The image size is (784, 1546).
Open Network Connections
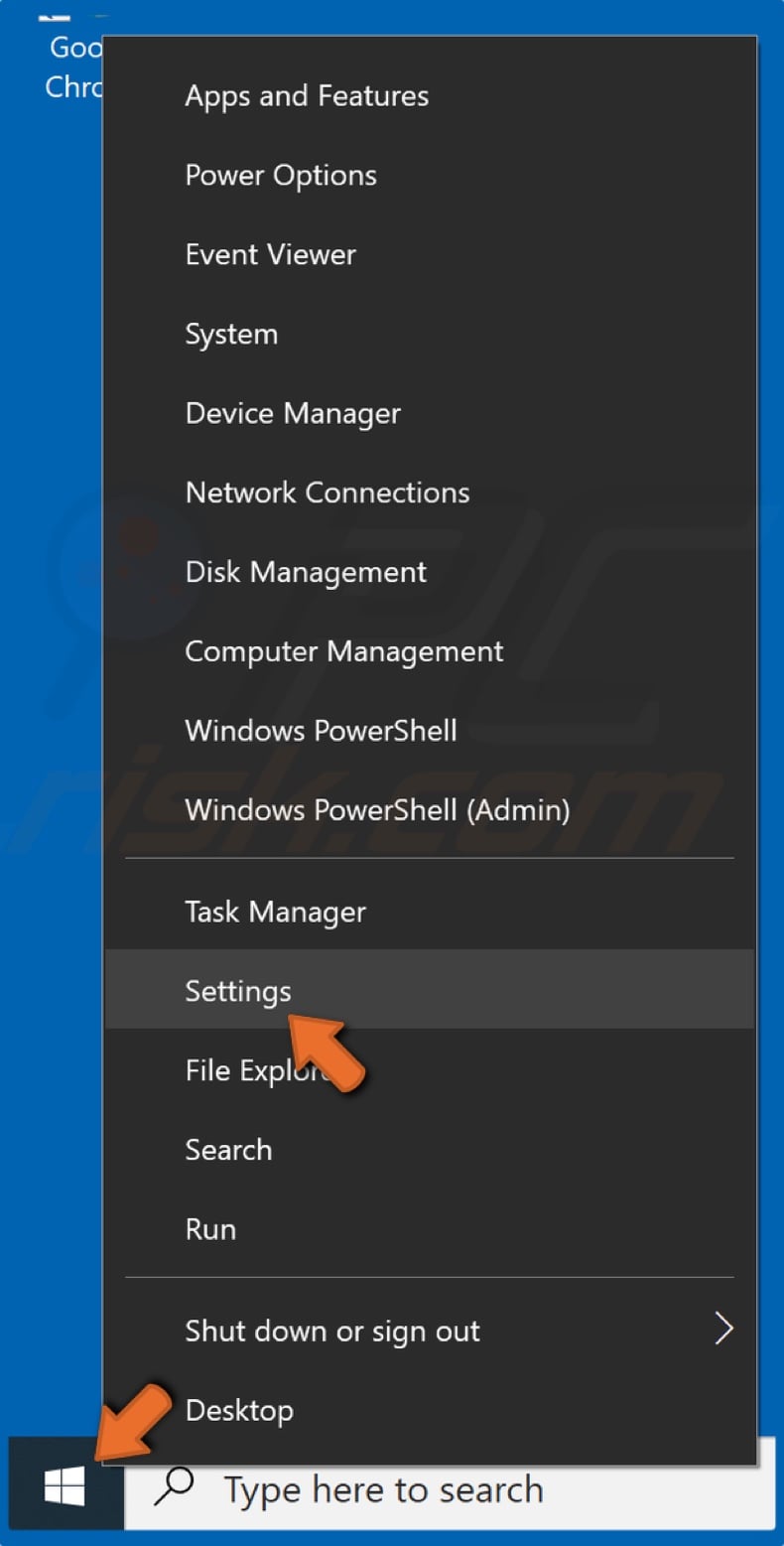coord(327,492)
